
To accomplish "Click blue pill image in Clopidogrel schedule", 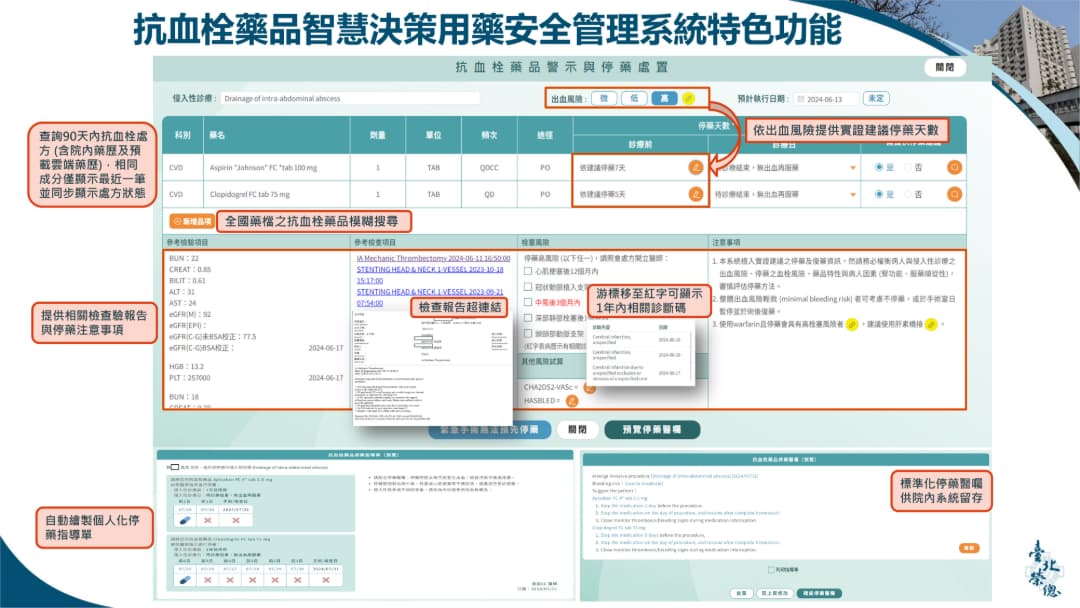I will [x=185, y=580].
